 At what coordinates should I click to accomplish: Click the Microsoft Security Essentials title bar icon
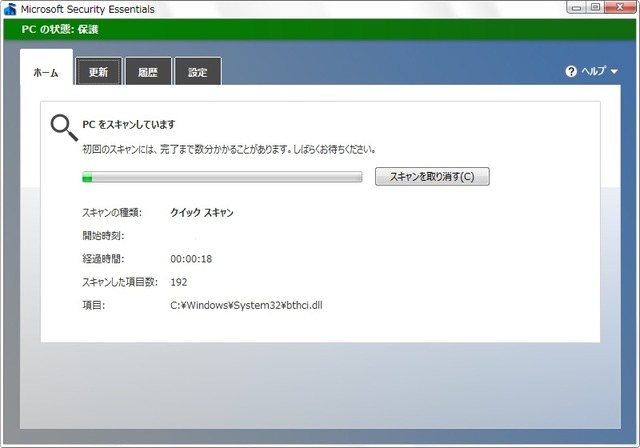pyautogui.click(x=10, y=9)
